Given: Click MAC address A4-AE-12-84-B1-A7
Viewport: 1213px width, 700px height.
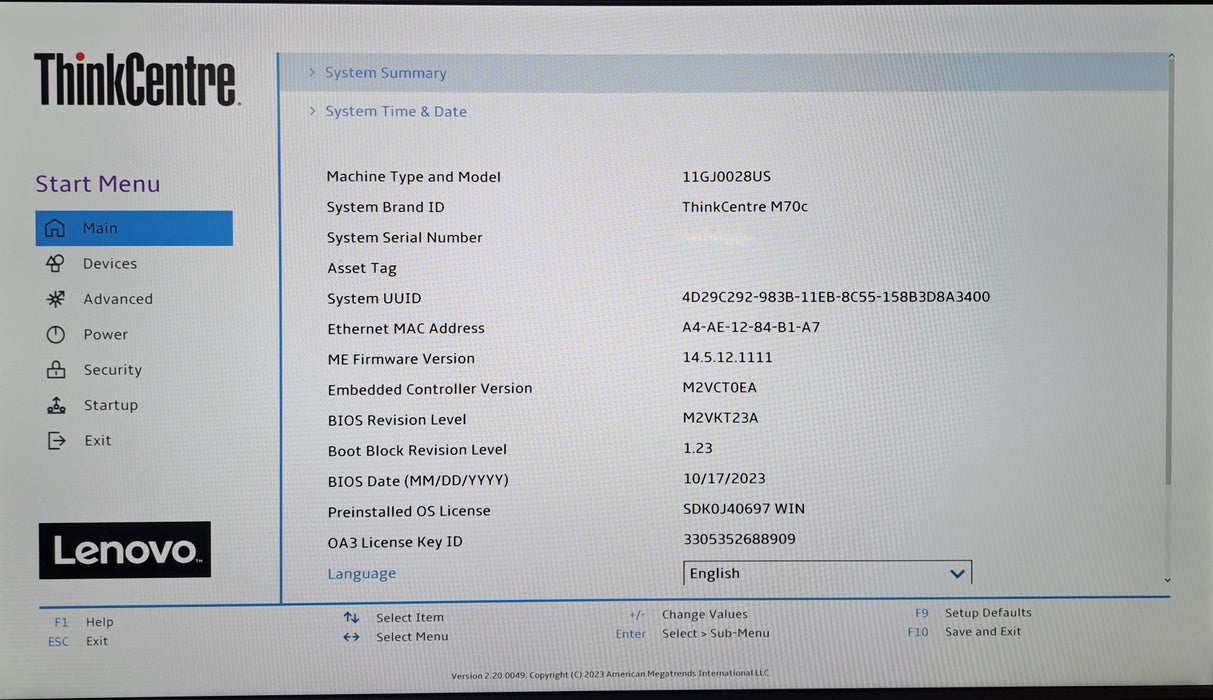Looking at the screenshot, I should 751,327.
